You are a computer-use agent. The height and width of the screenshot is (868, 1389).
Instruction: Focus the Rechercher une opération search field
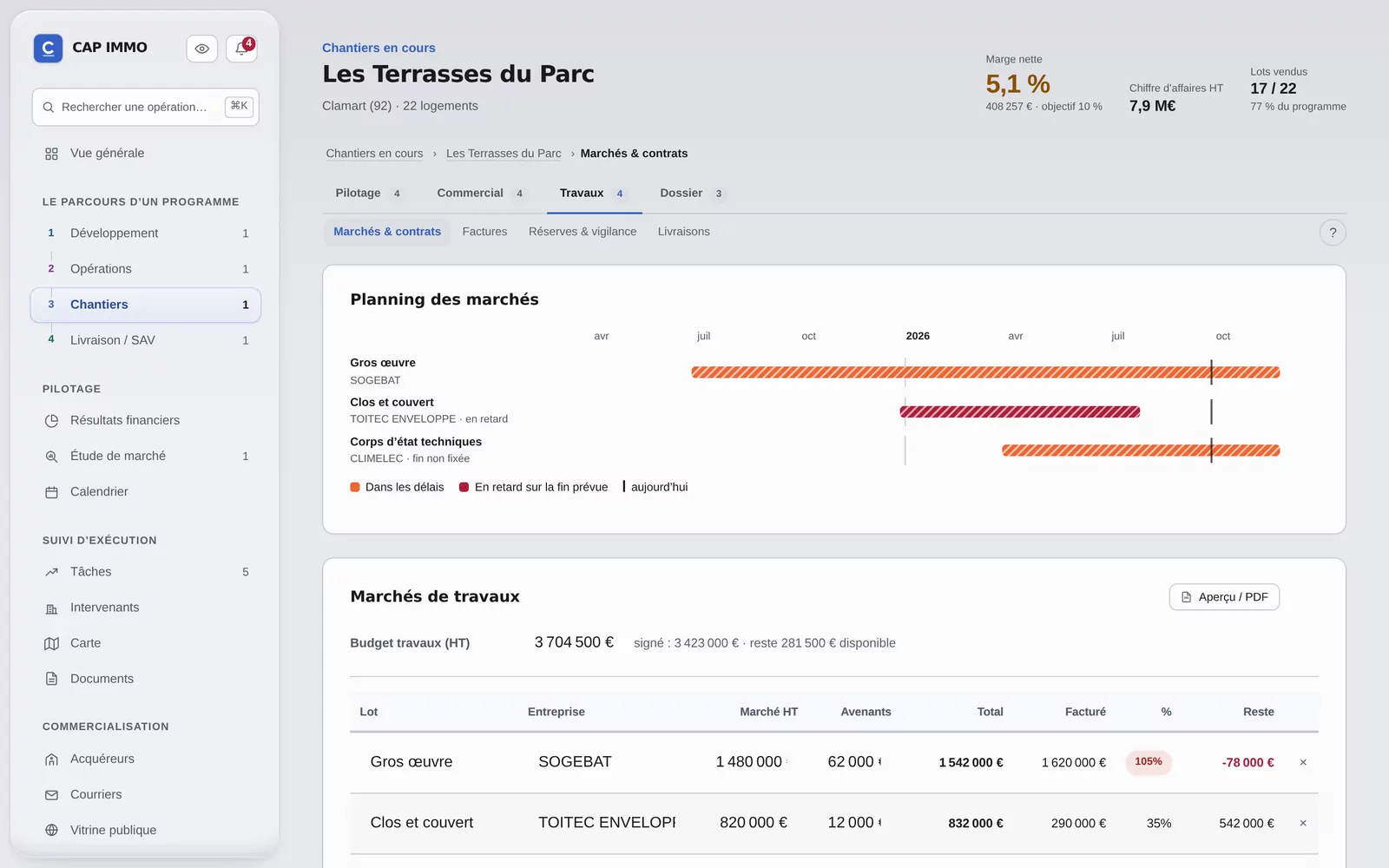click(146, 107)
